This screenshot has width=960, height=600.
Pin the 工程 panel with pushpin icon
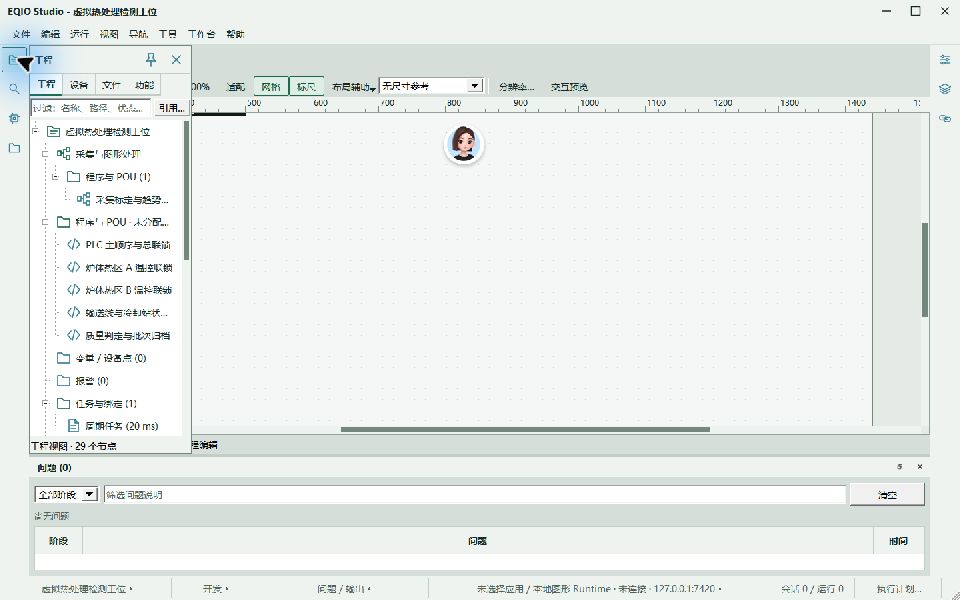(151, 59)
